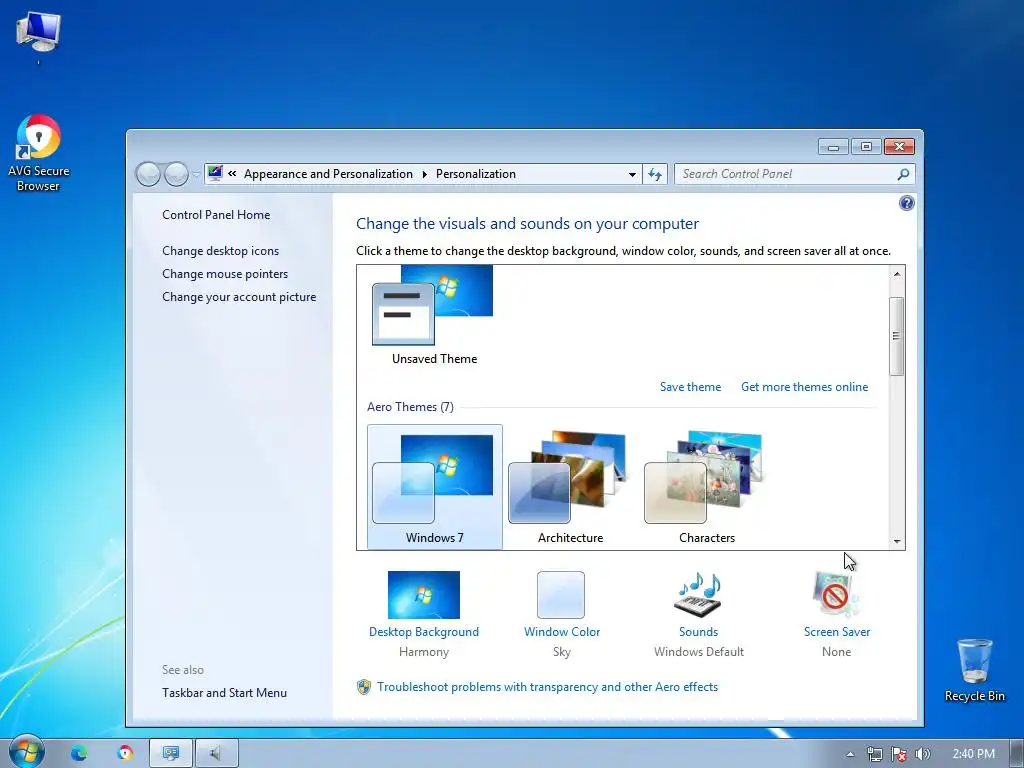Click theme list scroll up arrow
The image size is (1024, 768).
pos(897,274)
